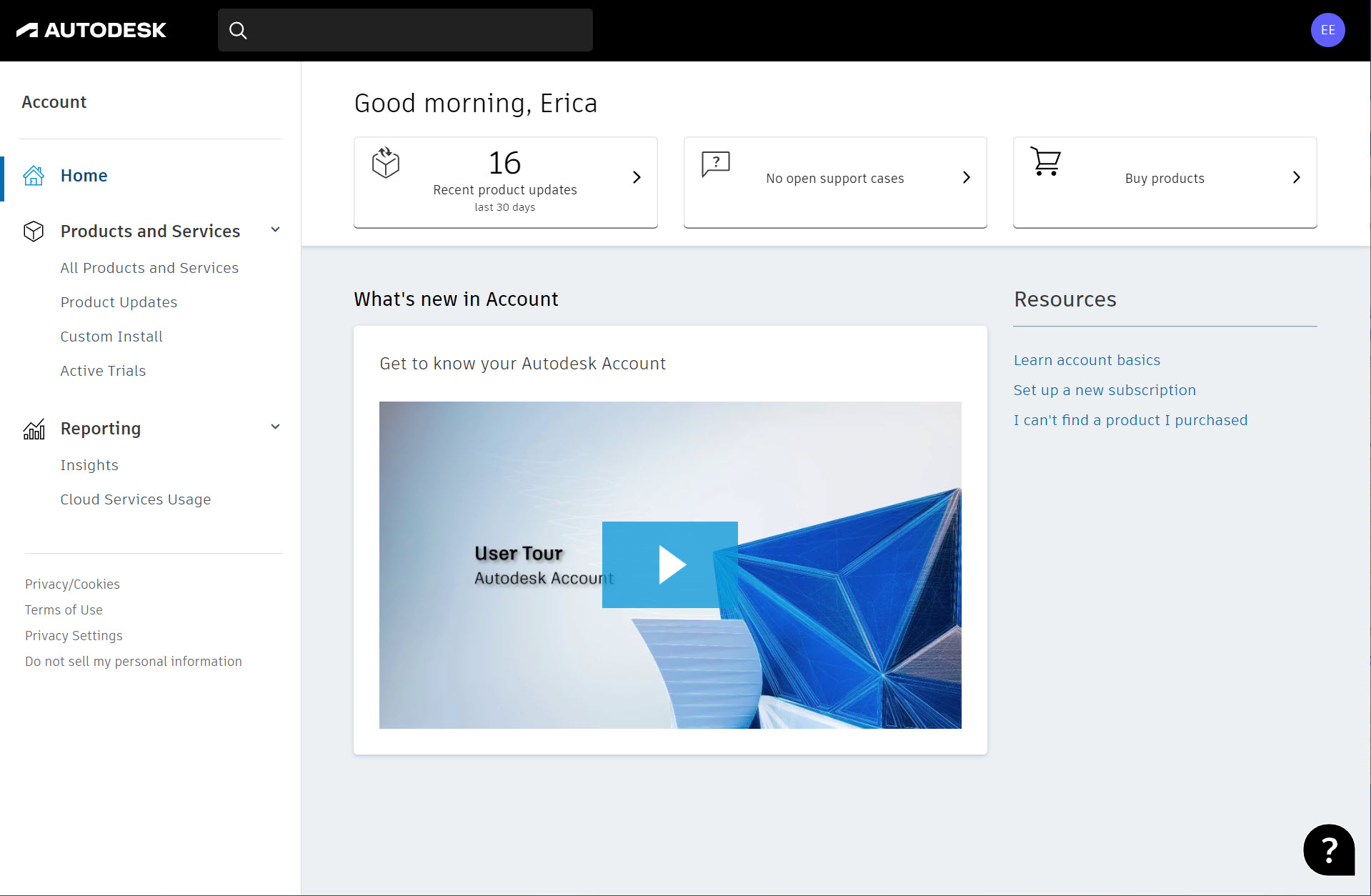The height and width of the screenshot is (896, 1371).
Task: Play the User Tour video
Action: click(670, 564)
